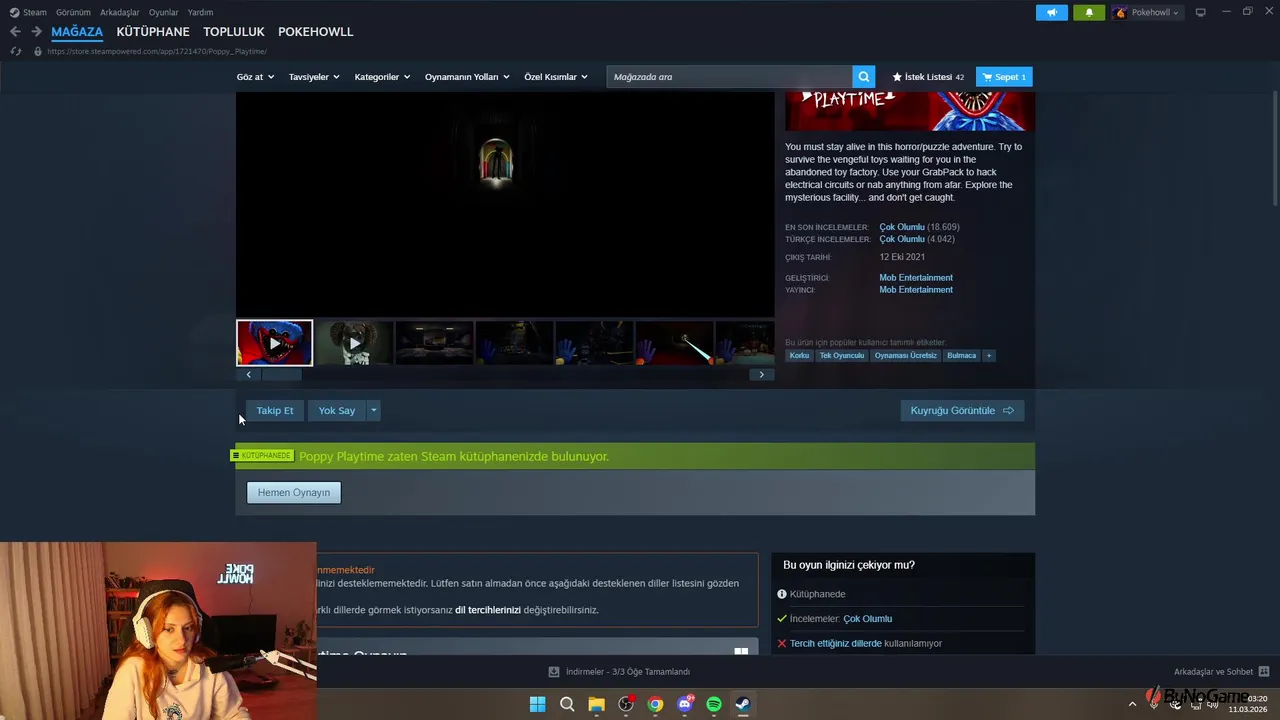Viewport: 1280px width, 720px height.
Task: Open the Mob Entertainment developer link
Action: coord(916,278)
